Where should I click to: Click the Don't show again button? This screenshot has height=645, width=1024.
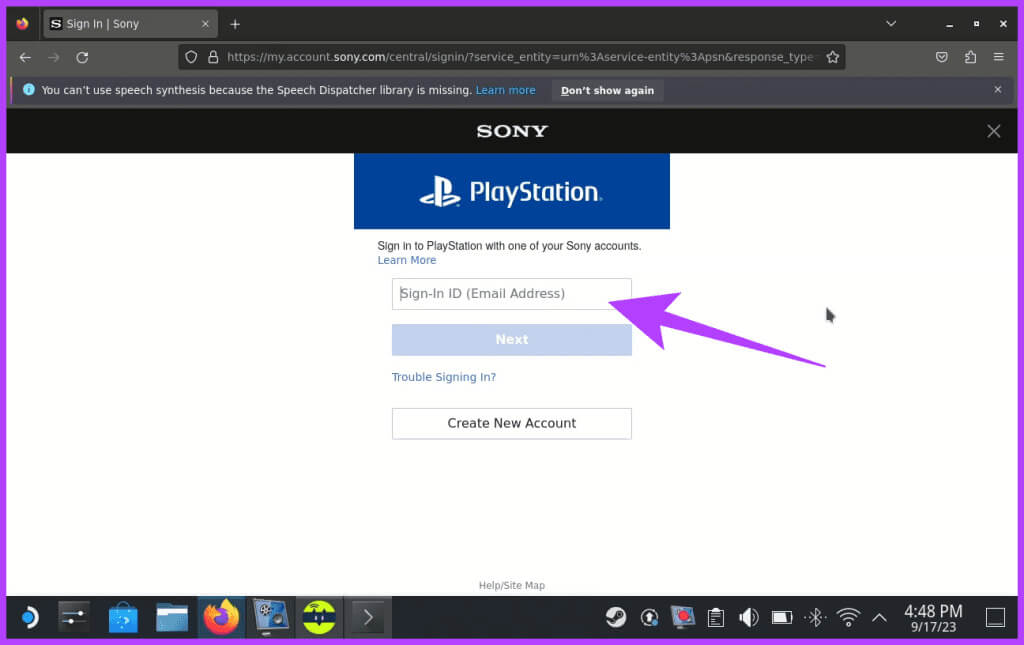pyautogui.click(x=607, y=90)
